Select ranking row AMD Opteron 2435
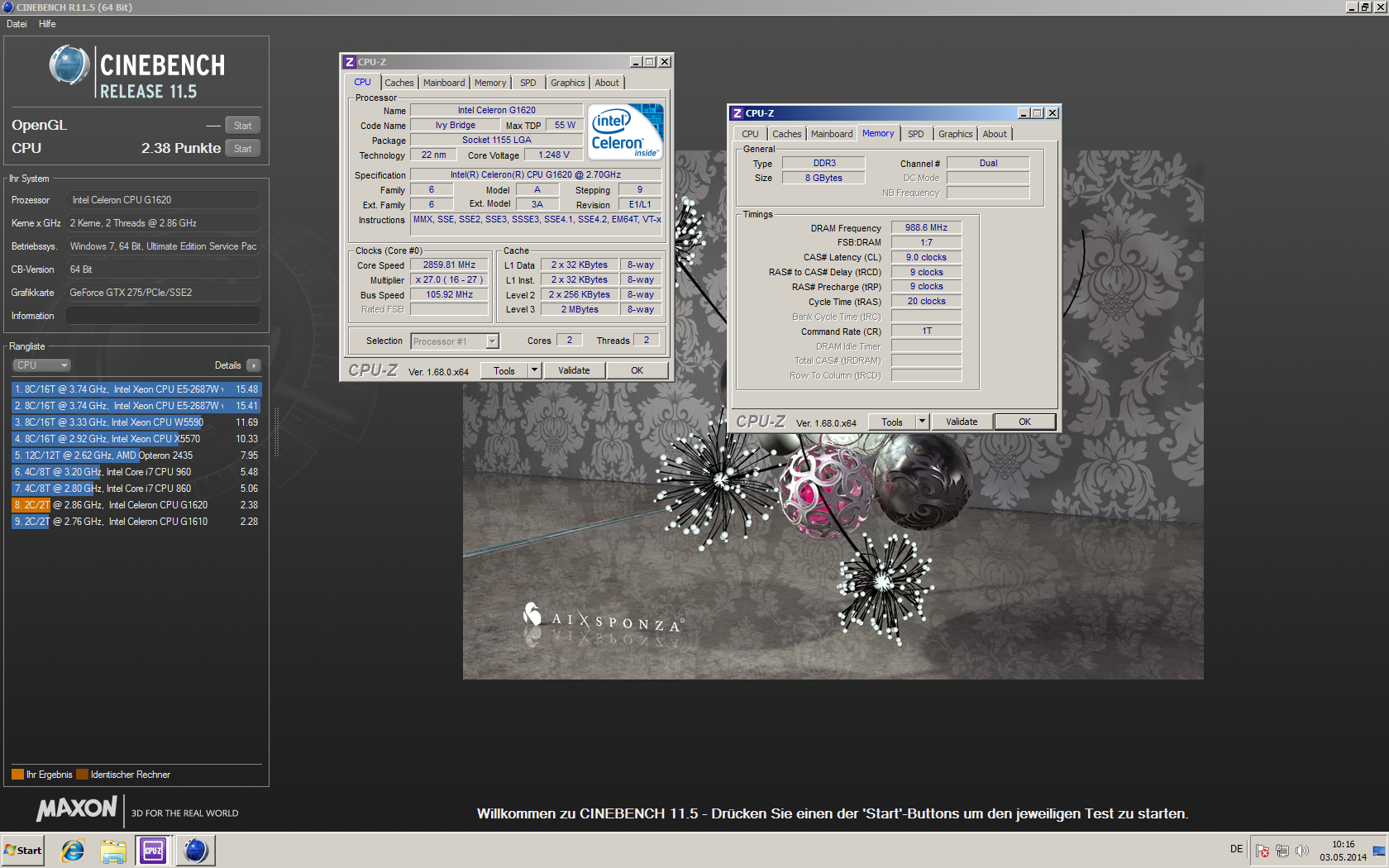 click(136, 455)
